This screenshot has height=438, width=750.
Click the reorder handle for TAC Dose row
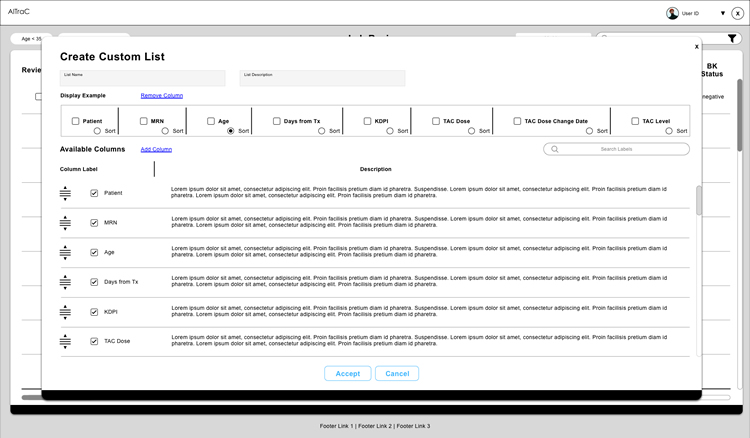[65, 341]
